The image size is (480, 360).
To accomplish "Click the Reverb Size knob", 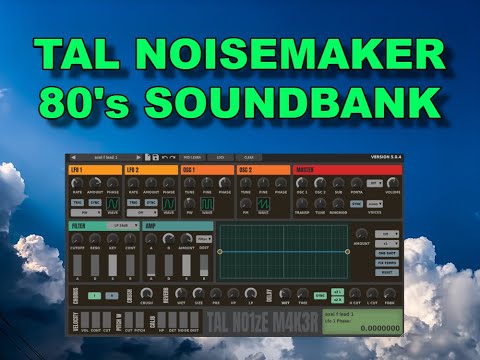I will 198,294.
